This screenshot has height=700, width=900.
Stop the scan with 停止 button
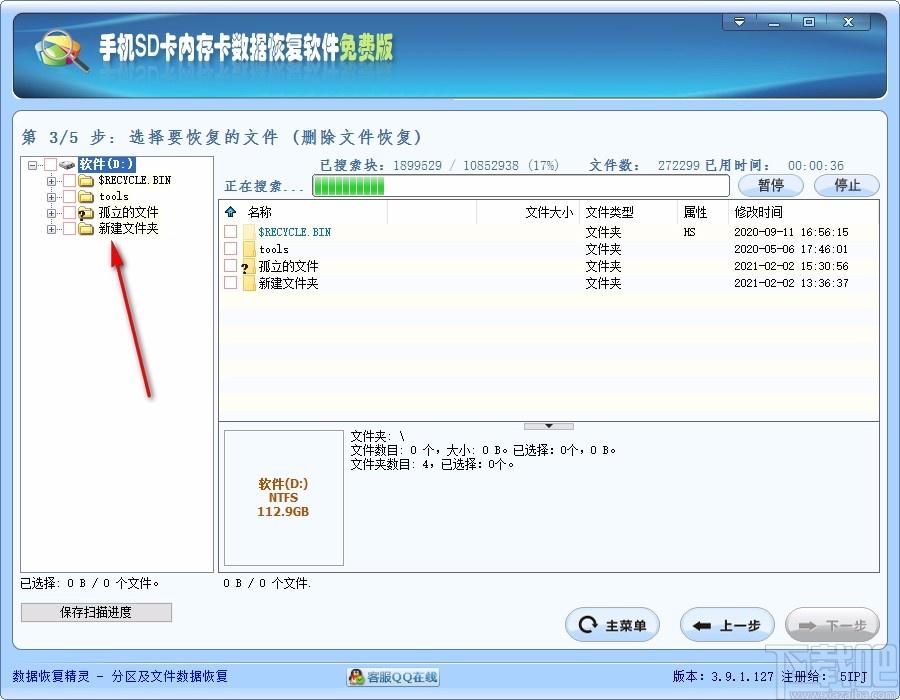(x=847, y=185)
